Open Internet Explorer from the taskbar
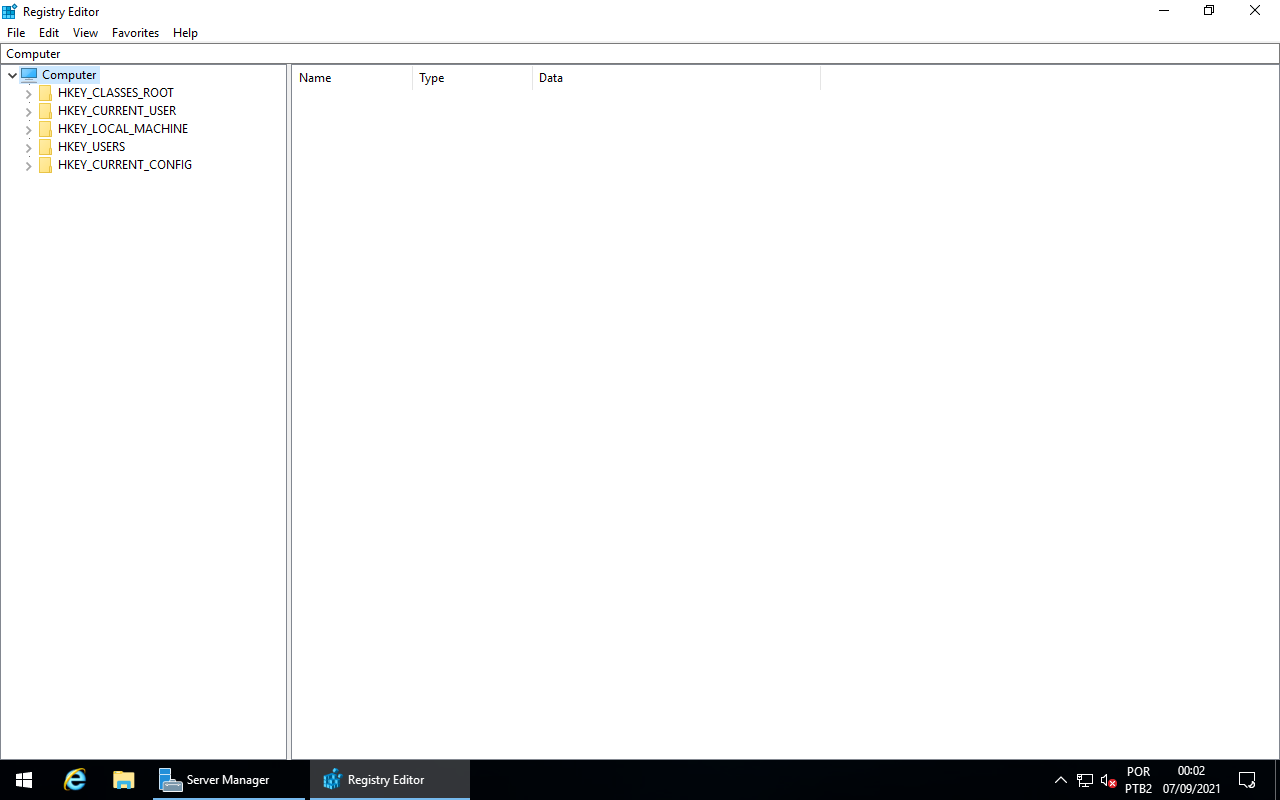Image resolution: width=1280 pixels, height=800 pixels. (x=74, y=779)
